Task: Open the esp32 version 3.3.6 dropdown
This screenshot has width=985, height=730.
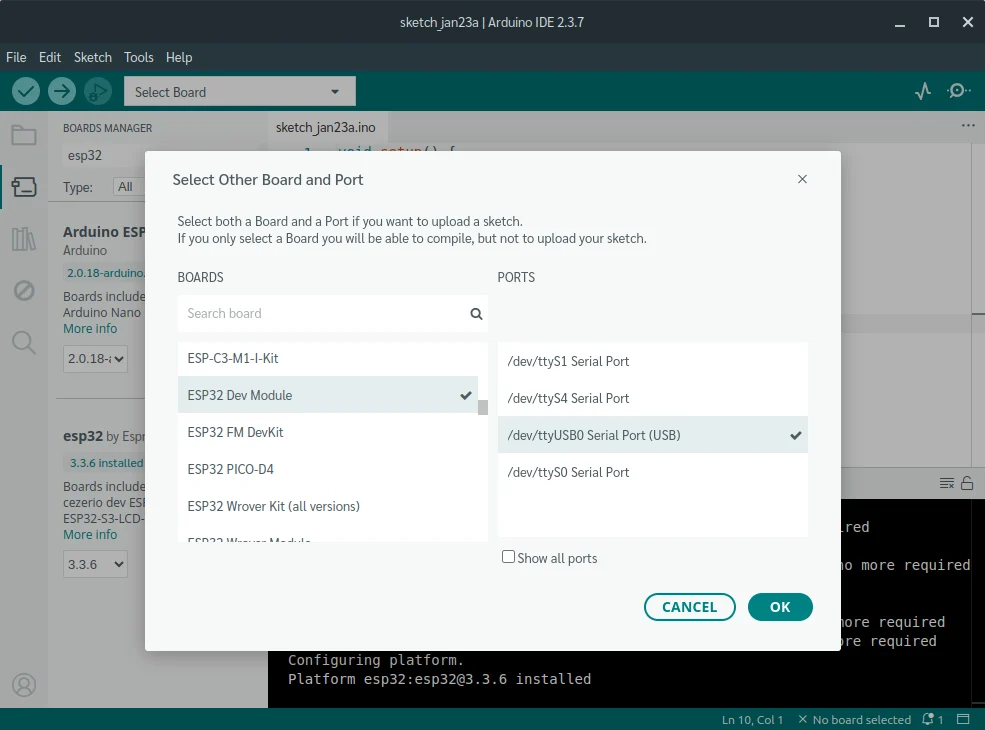Action: coord(96,565)
